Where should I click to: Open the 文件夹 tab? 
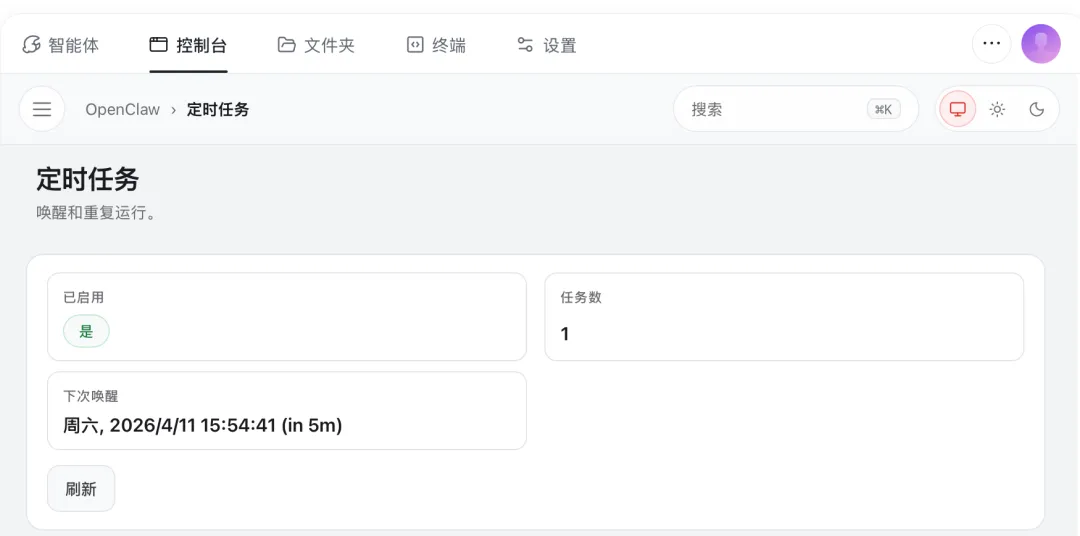click(x=316, y=45)
